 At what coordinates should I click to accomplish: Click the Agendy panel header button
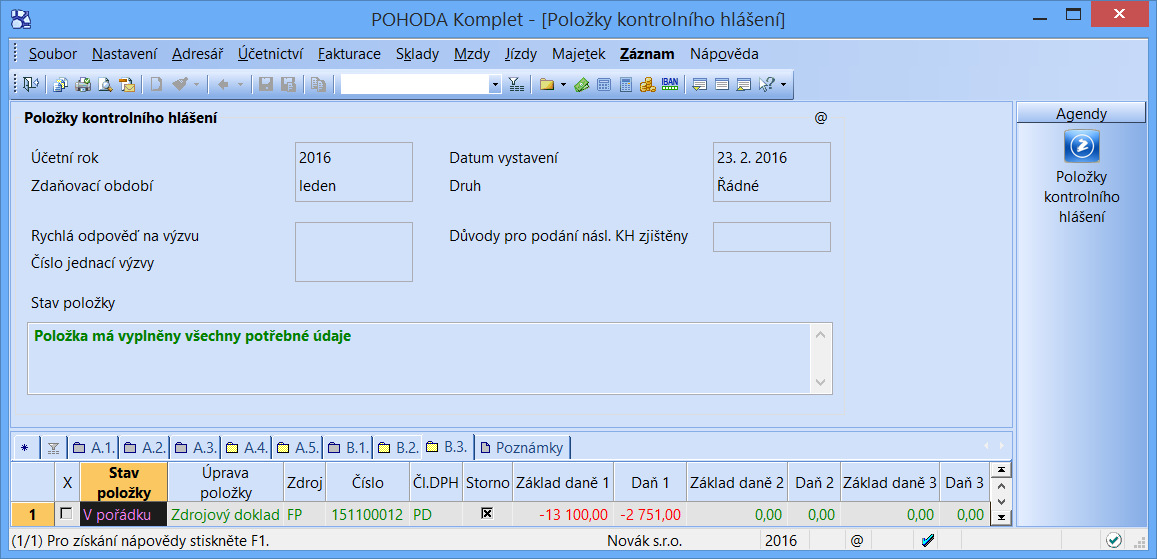click(1081, 114)
